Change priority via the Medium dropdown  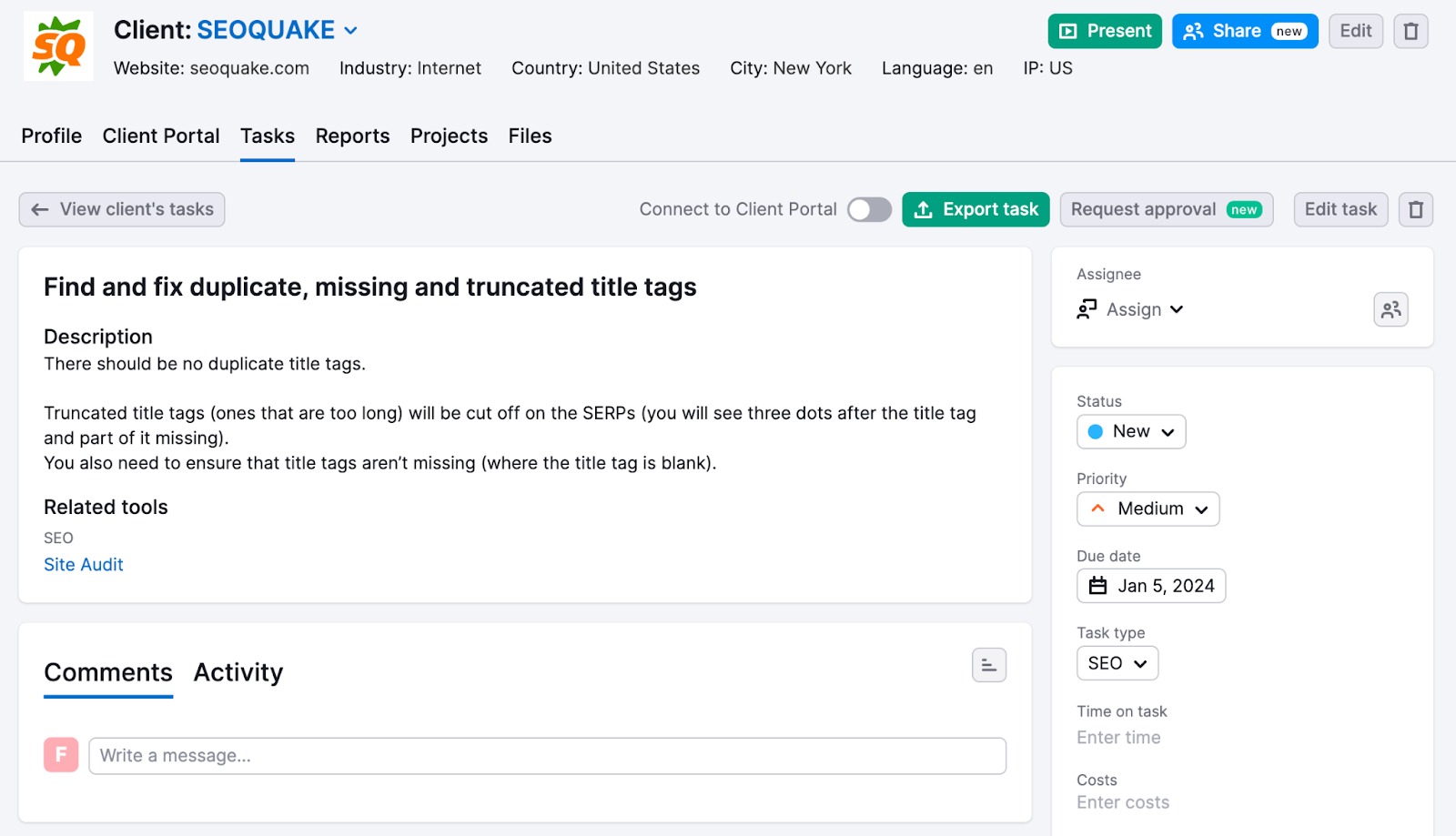pyautogui.click(x=1148, y=509)
